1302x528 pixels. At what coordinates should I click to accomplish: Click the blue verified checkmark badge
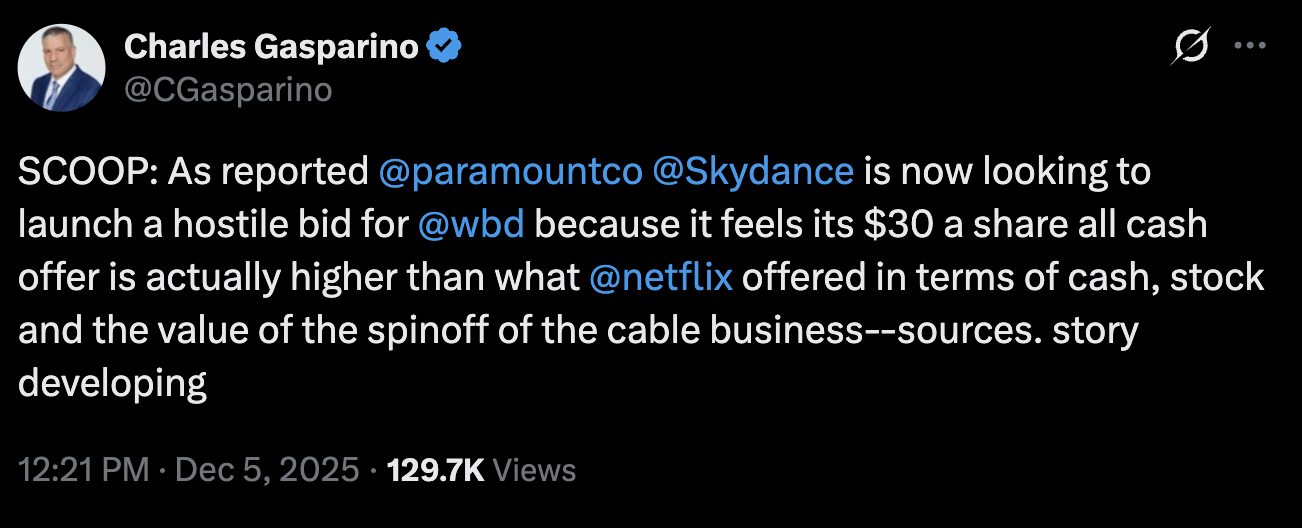pyautogui.click(x=444, y=46)
